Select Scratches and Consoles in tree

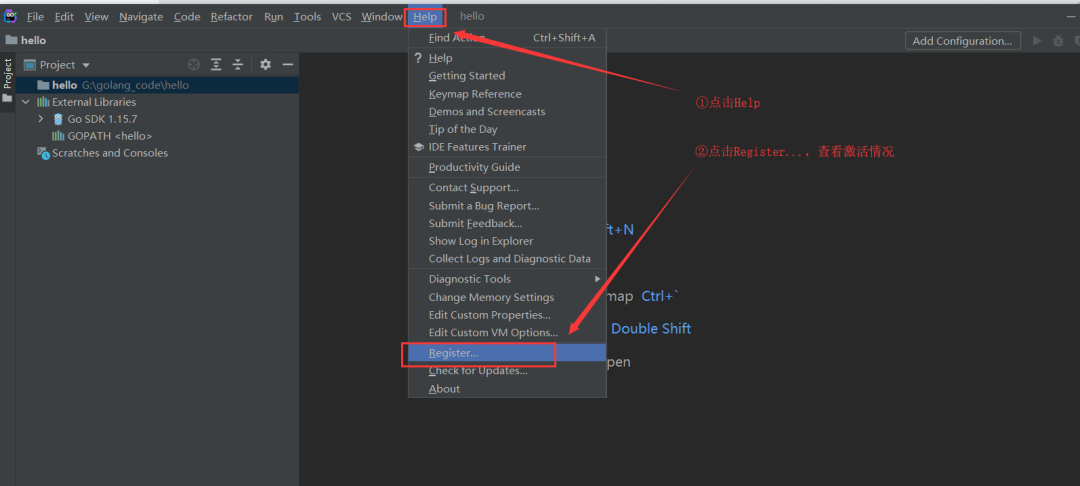109,153
